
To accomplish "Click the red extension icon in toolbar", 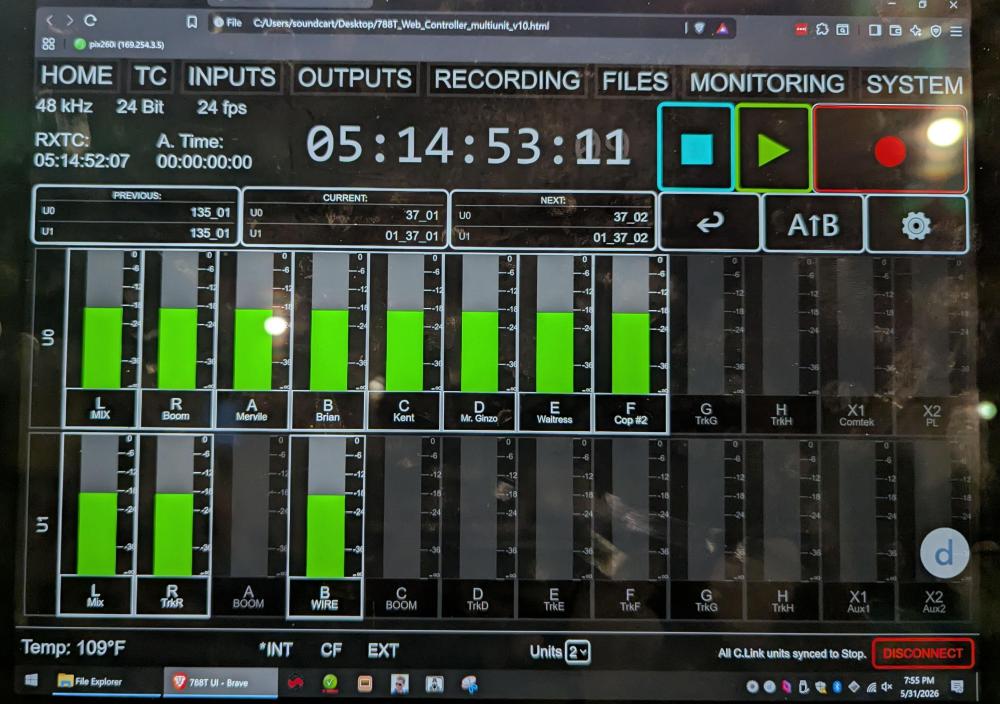I will 802,29.
